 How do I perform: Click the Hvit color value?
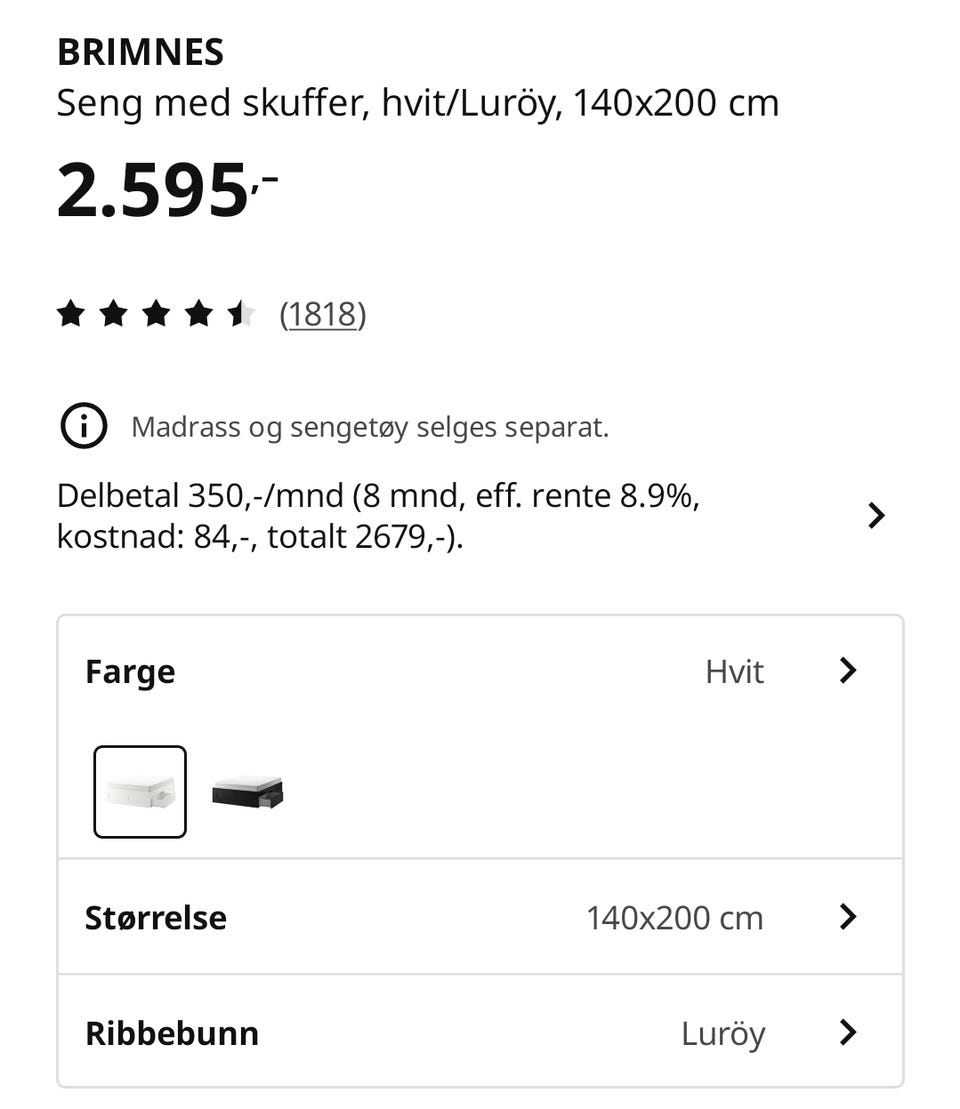[x=734, y=671]
